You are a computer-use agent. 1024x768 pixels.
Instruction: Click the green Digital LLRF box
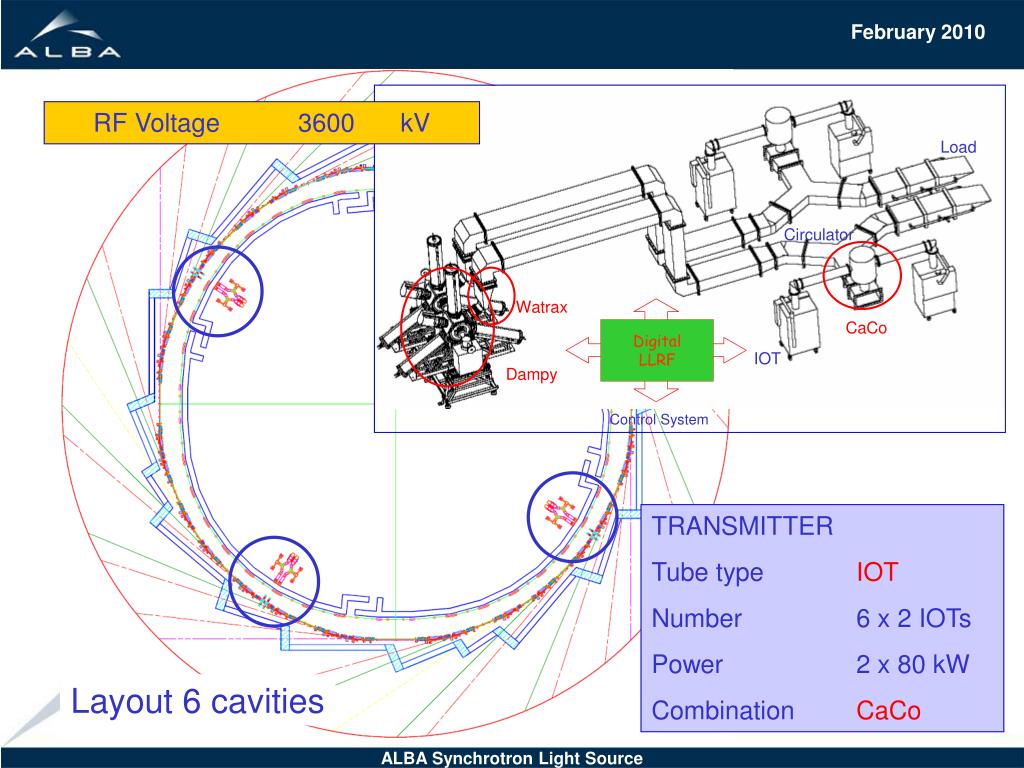(656, 350)
